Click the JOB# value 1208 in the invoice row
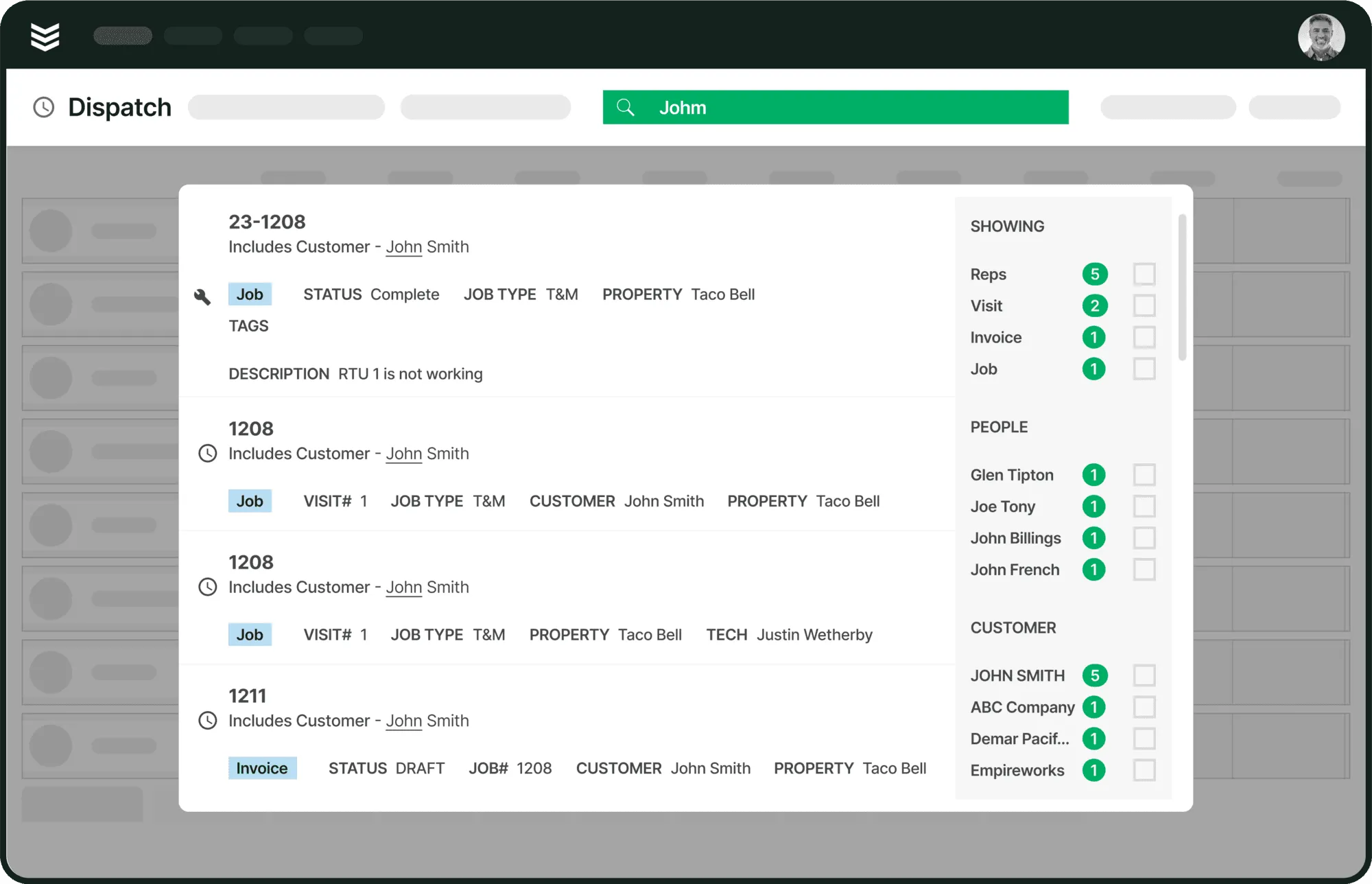1372x884 pixels. click(x=534, y=768)
